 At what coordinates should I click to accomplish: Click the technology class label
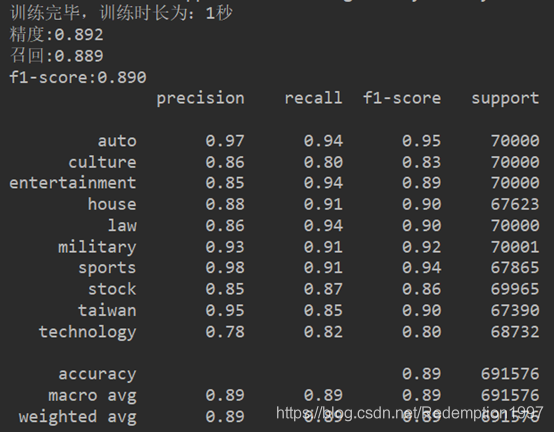pyautogui.click(x=87, y=332)
